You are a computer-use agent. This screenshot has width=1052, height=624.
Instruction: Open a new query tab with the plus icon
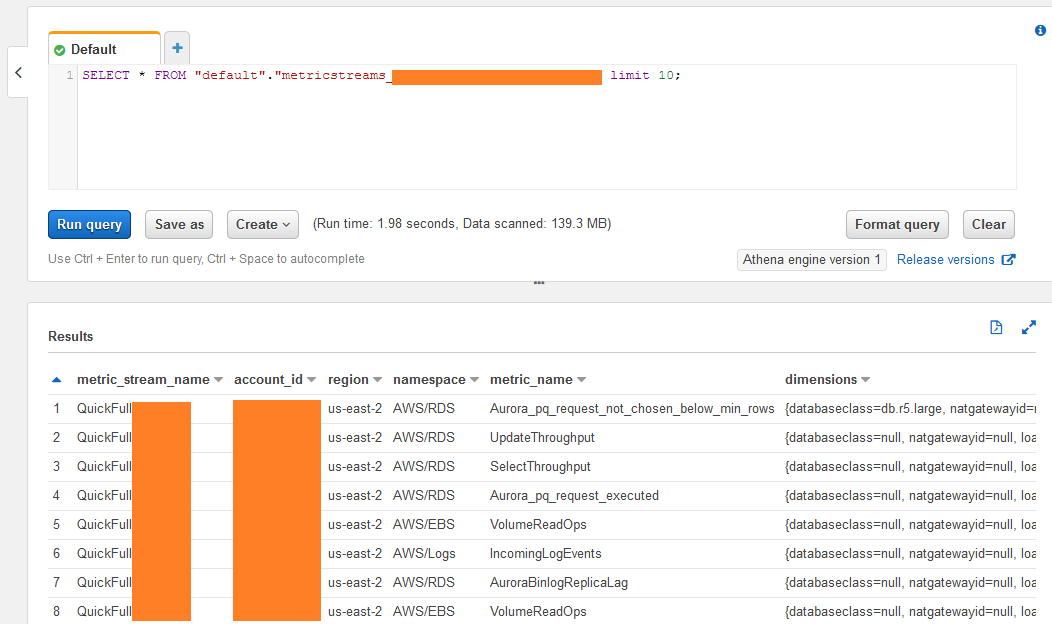[177, 47]
